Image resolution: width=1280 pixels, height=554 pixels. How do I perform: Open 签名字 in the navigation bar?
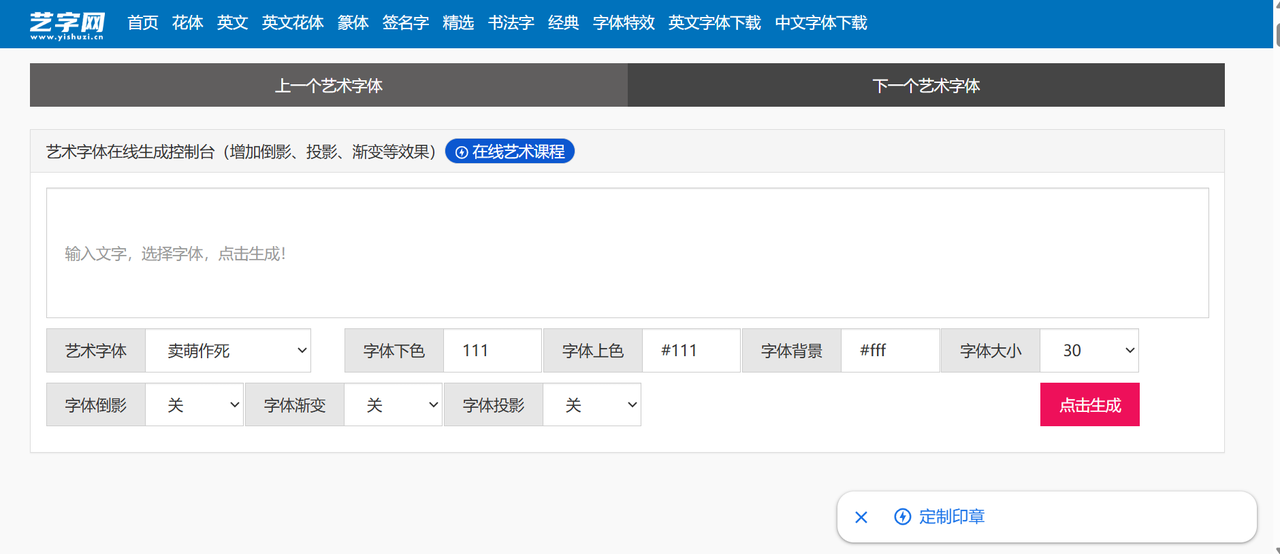[405, 23]
